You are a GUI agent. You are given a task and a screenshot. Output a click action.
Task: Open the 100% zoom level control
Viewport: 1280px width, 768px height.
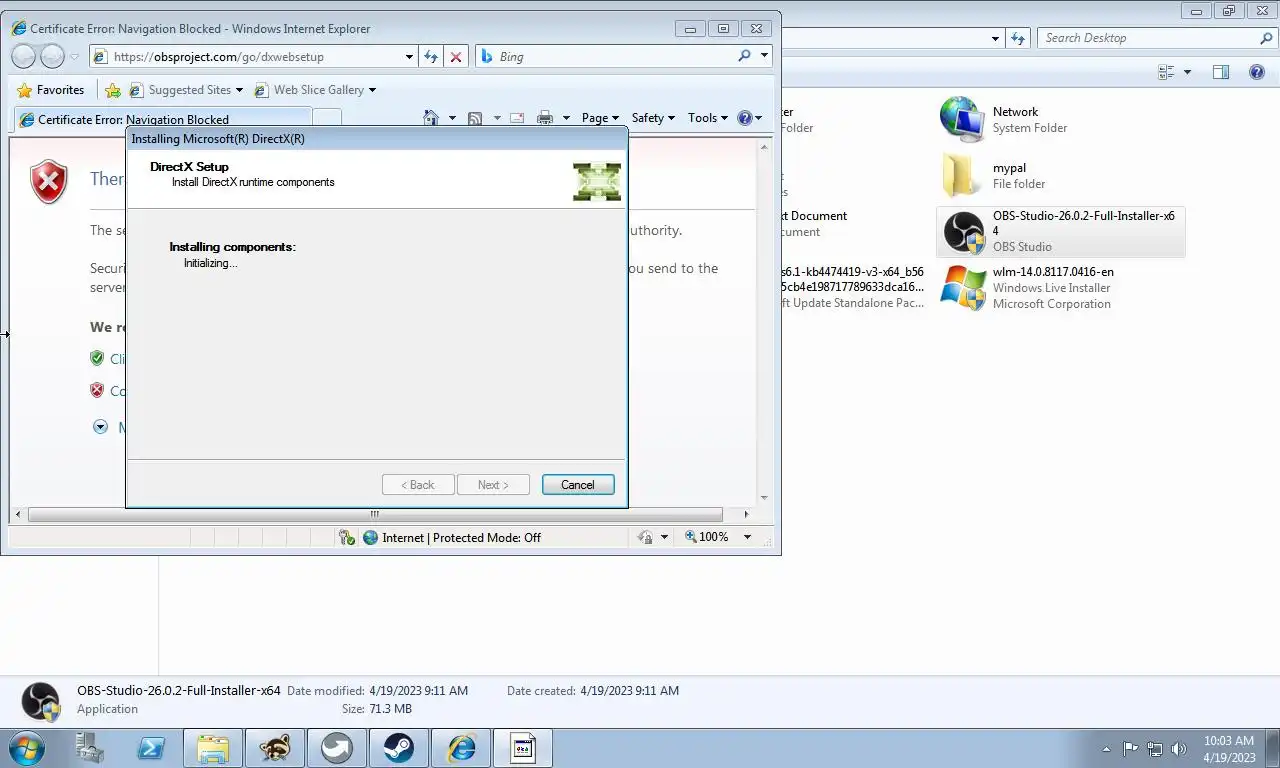click(x=707, y=537)
